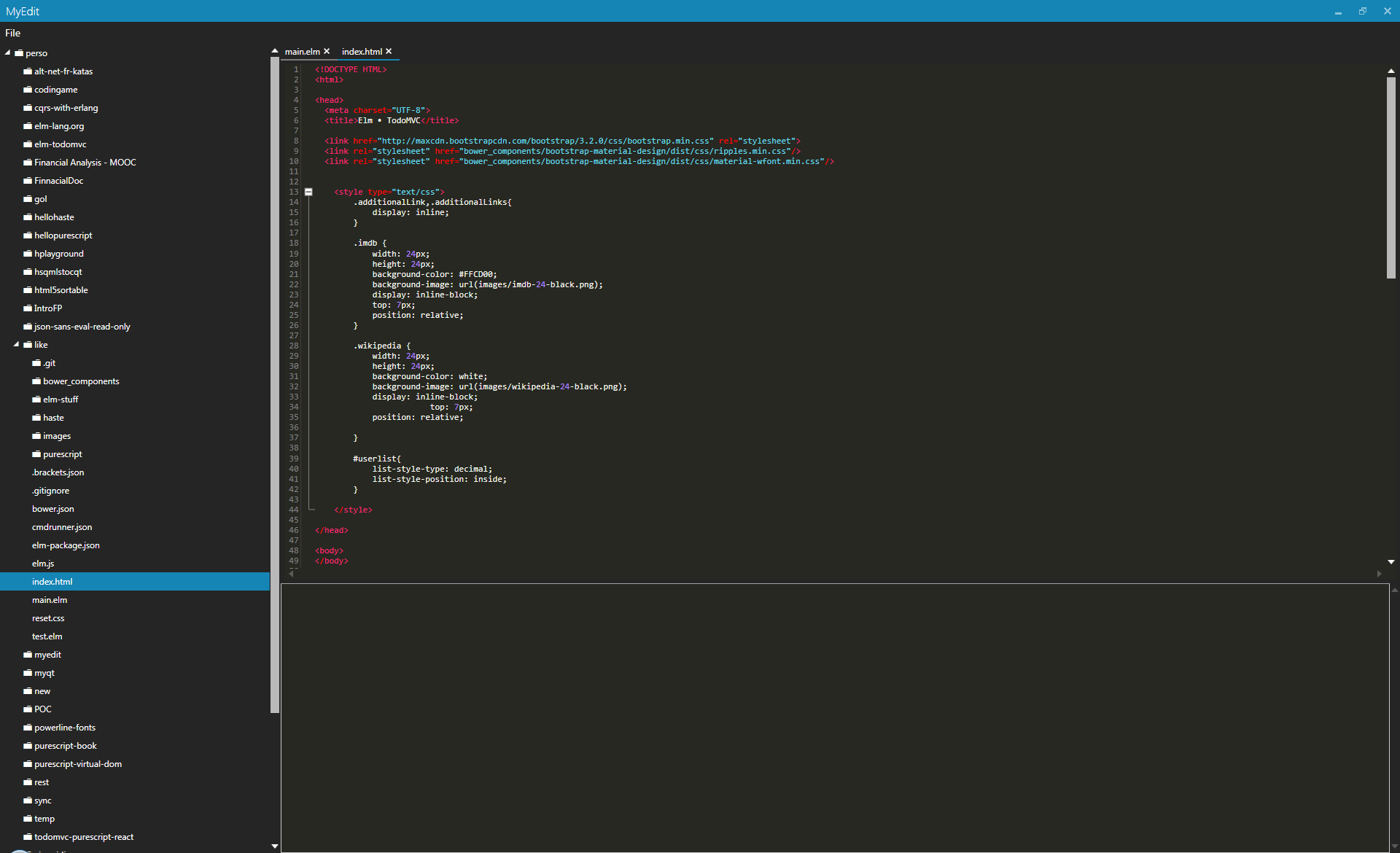This screenshot has width=1400, height=853.
Task: Click the hellohaste folder icon
Action: tap(28, 217)
